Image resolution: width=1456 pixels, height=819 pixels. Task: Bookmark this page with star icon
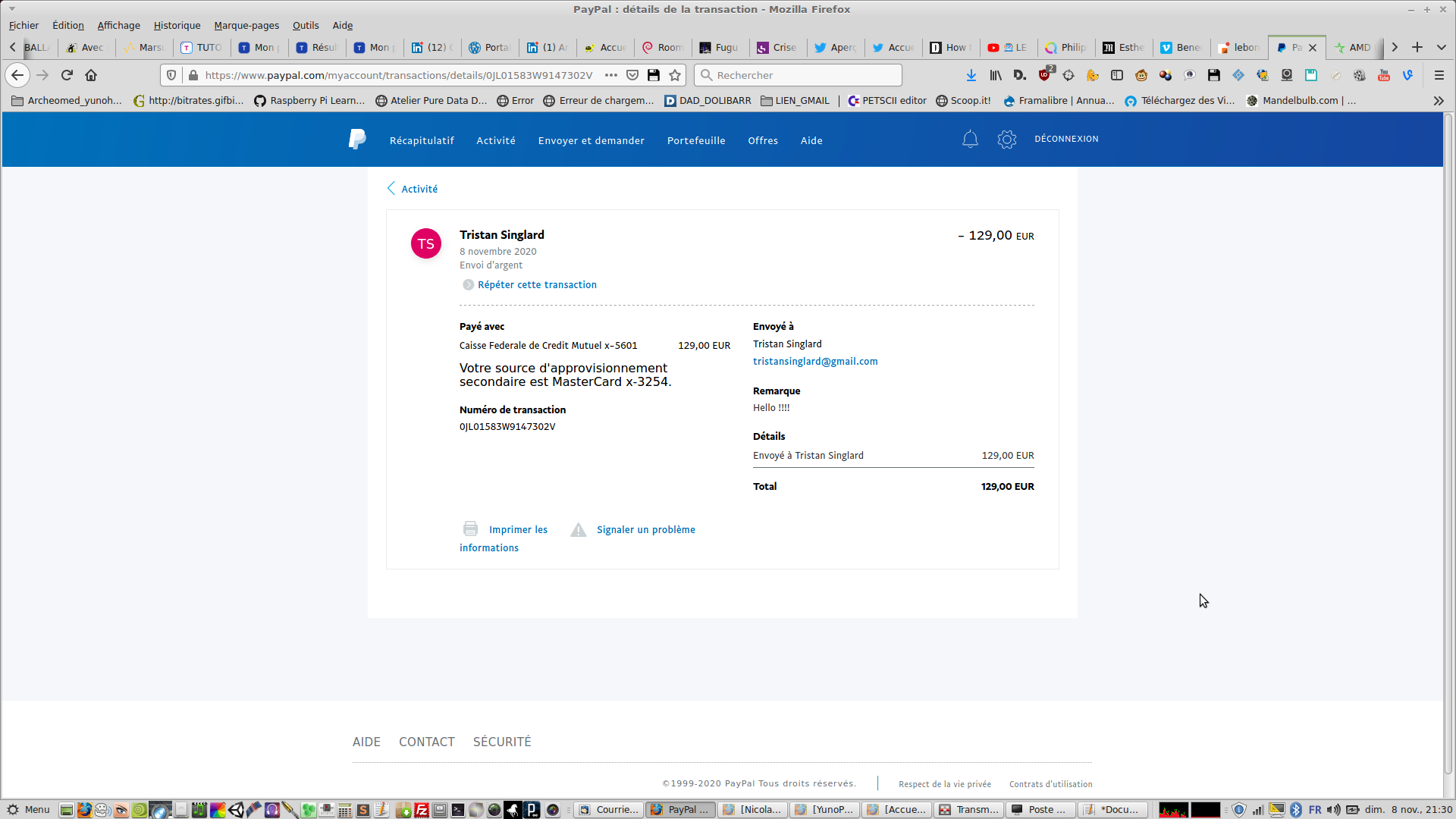pos(675,75)
